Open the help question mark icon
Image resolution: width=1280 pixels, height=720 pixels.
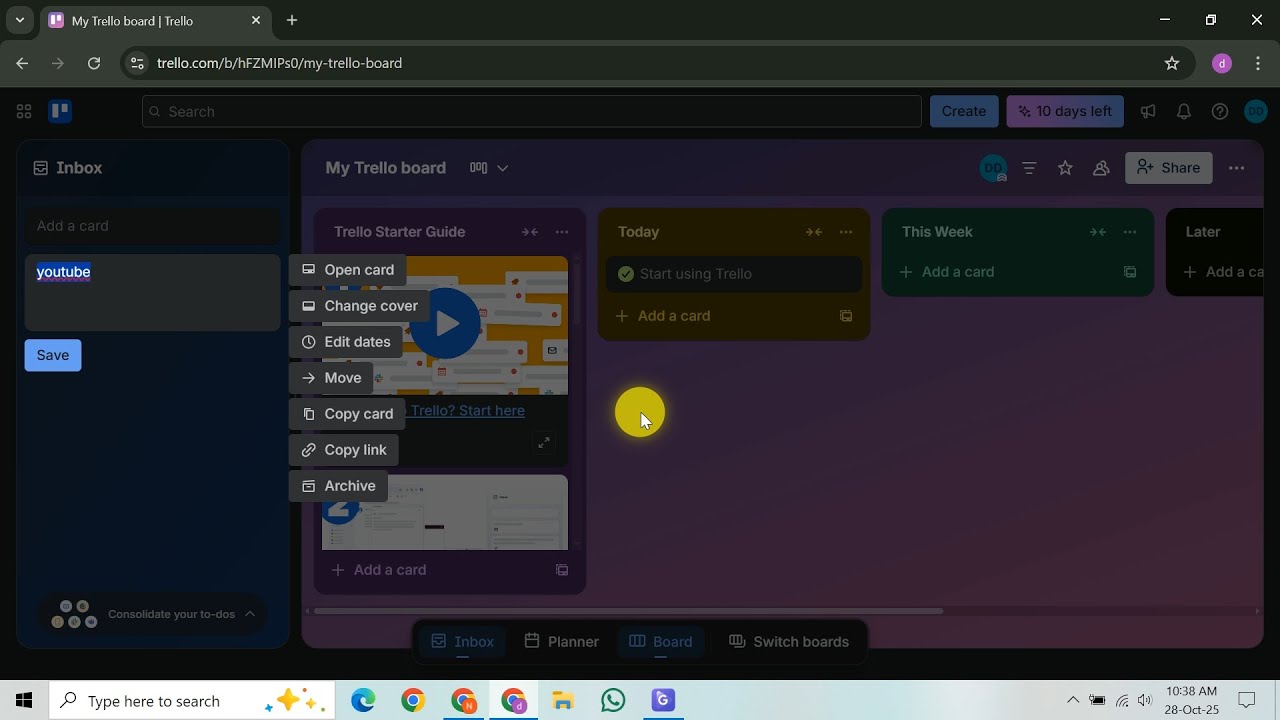(x=1220, y=111)
